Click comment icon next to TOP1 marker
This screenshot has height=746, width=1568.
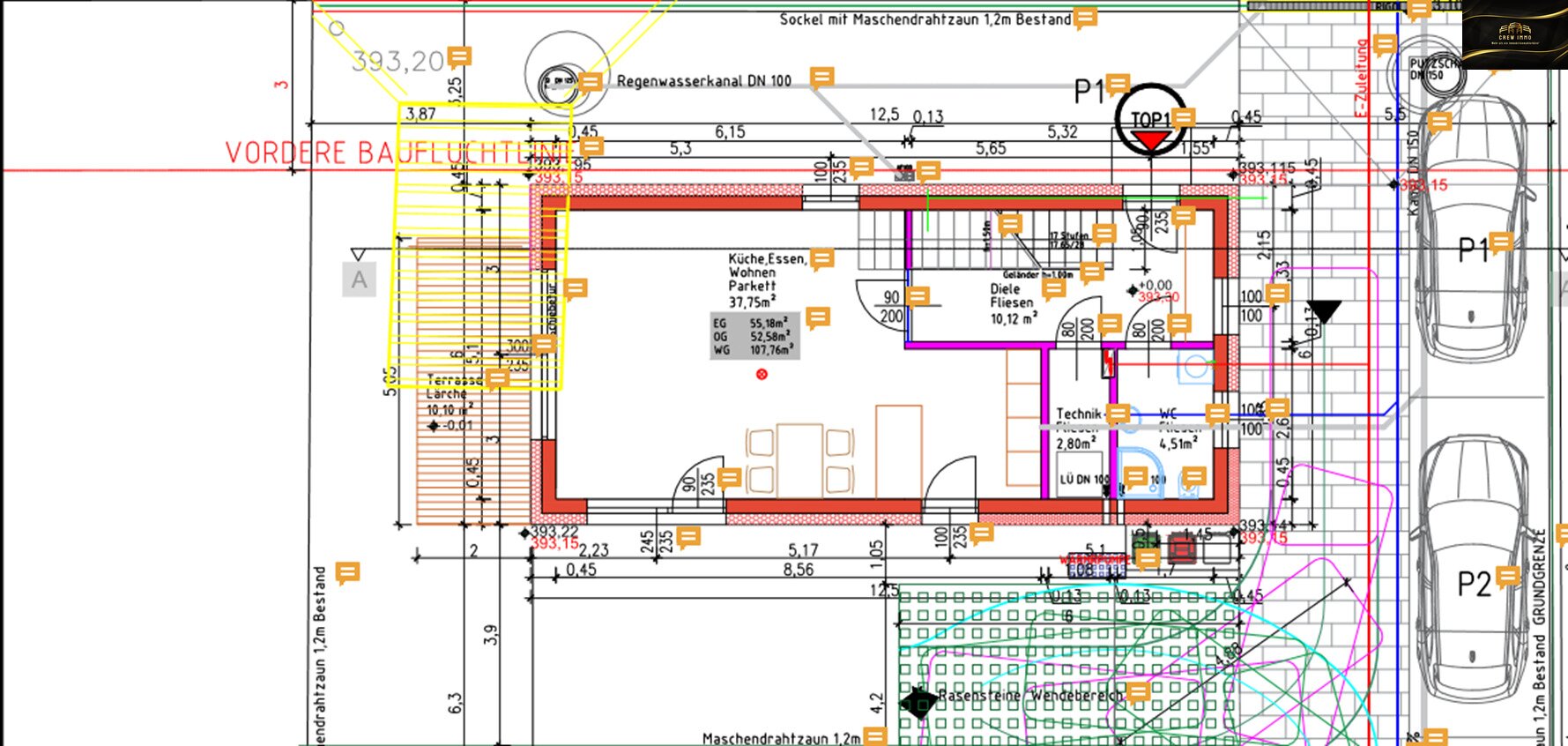coord(1183,117)
